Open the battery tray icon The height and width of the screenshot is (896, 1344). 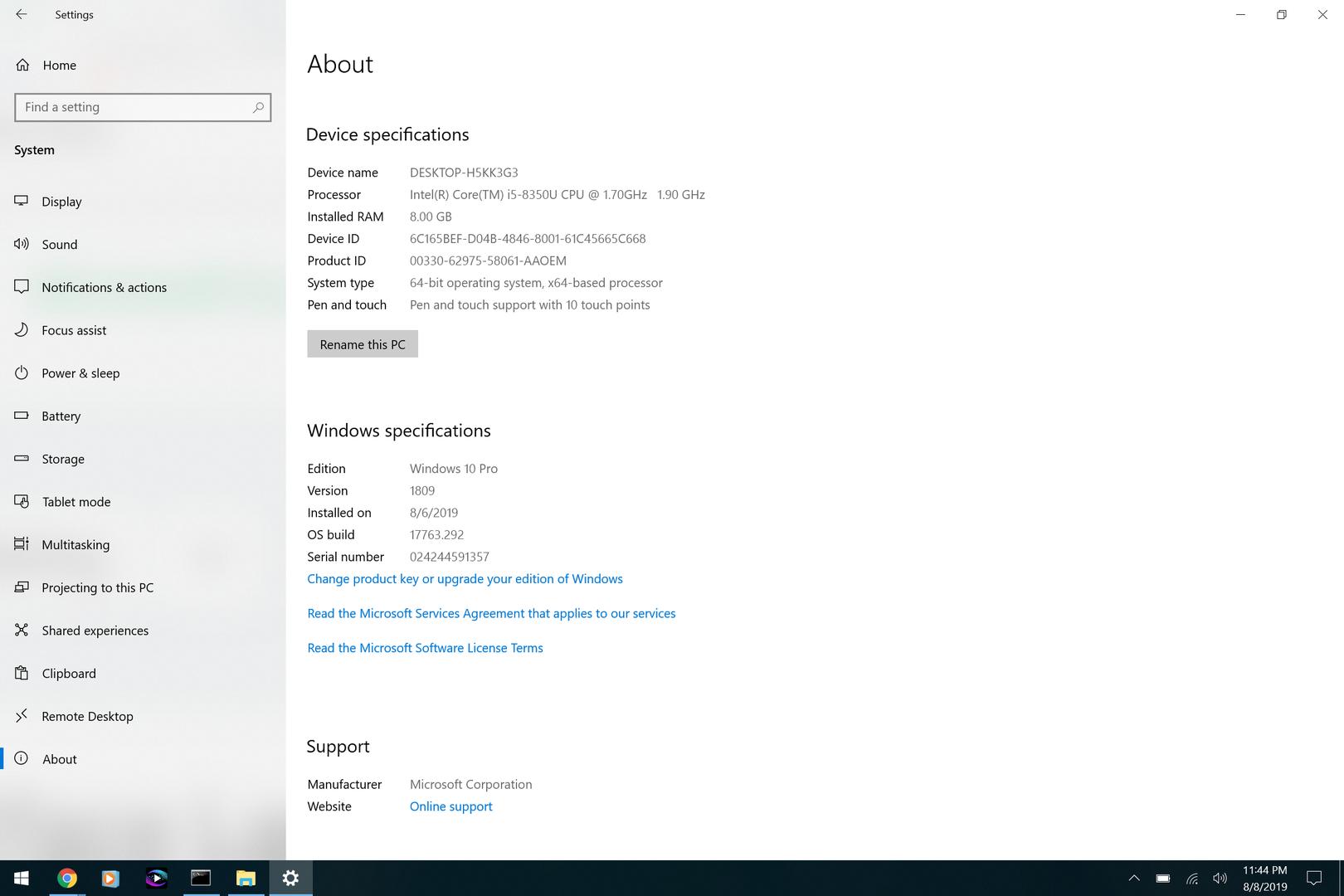click(1163, 878)
